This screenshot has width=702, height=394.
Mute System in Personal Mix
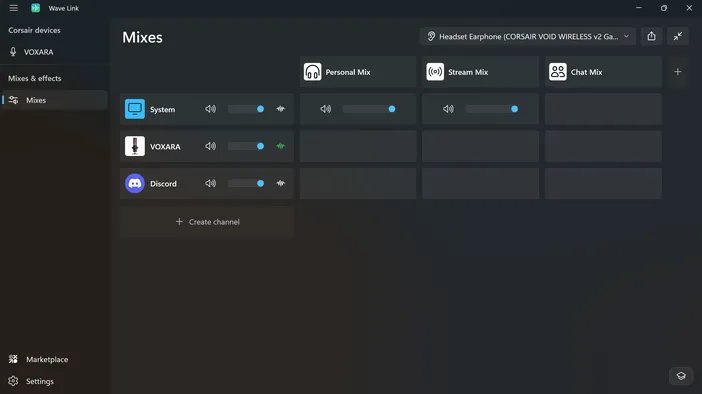[325, 109]
